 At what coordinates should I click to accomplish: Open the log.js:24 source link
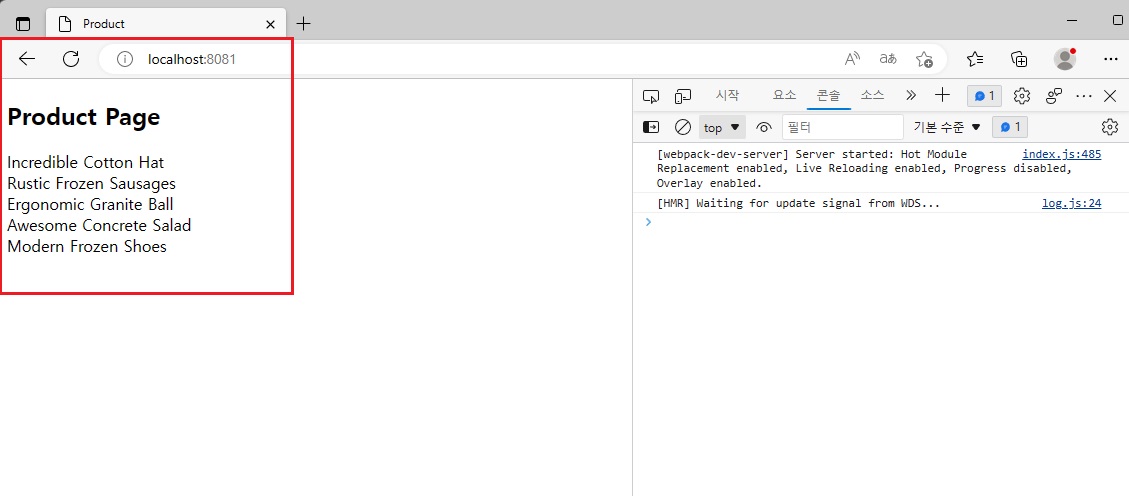[x=1071, y=203]
